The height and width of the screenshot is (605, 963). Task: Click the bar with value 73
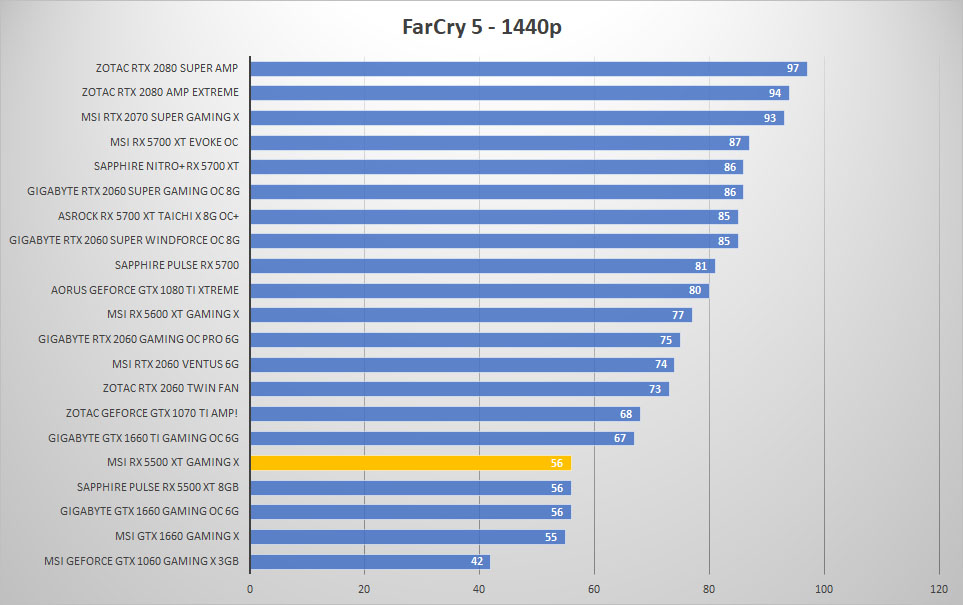460,389
